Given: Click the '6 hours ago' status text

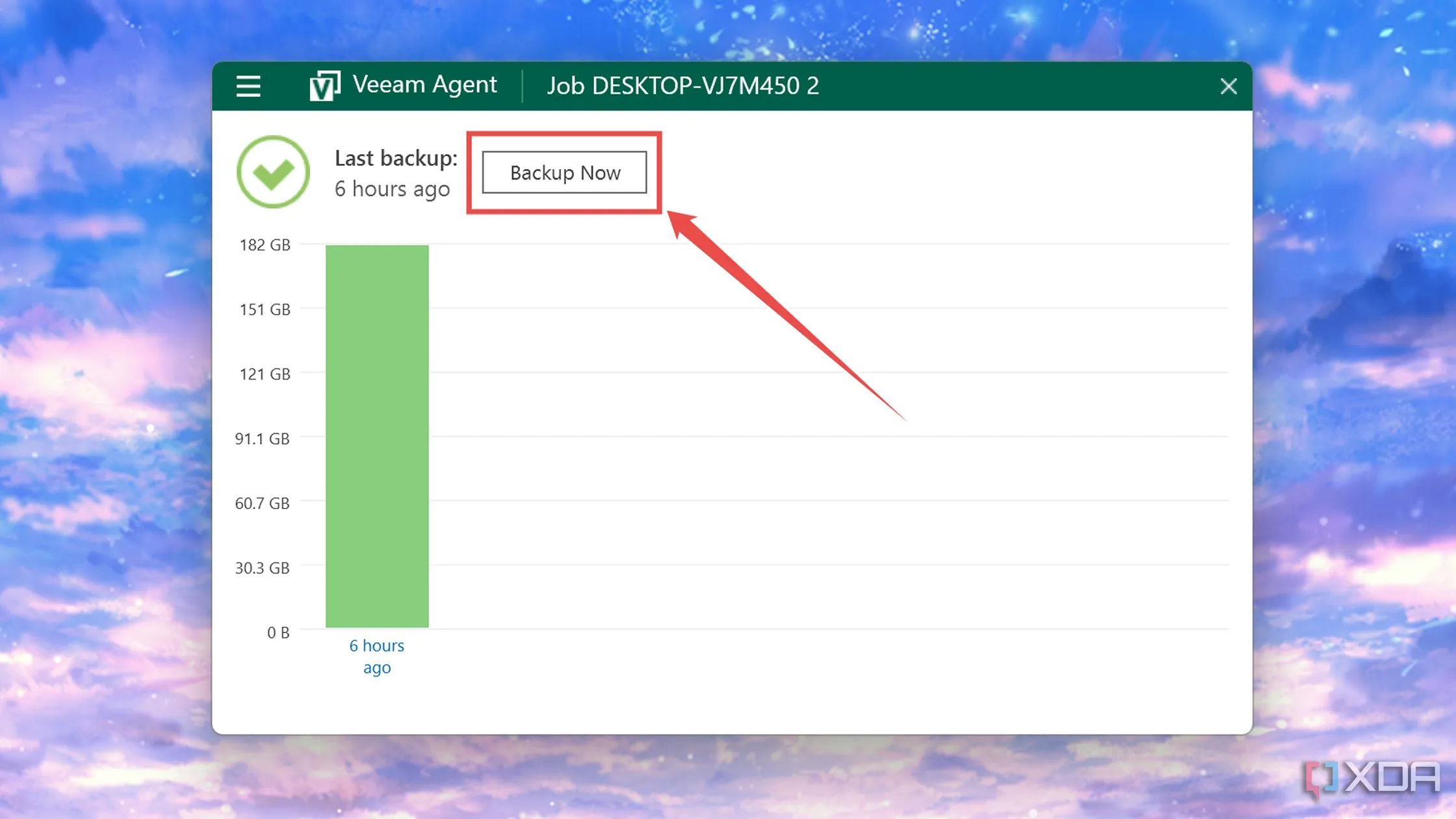Looking at the screenshot, I should point(392,189).
